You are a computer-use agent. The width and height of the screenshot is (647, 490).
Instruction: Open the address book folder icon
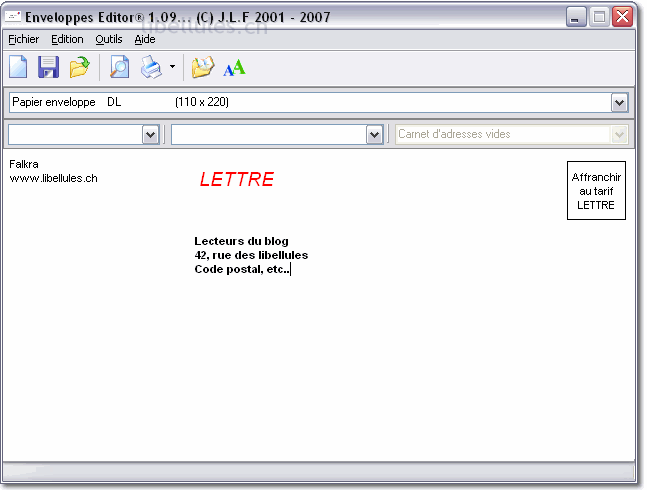click(203, 67)
